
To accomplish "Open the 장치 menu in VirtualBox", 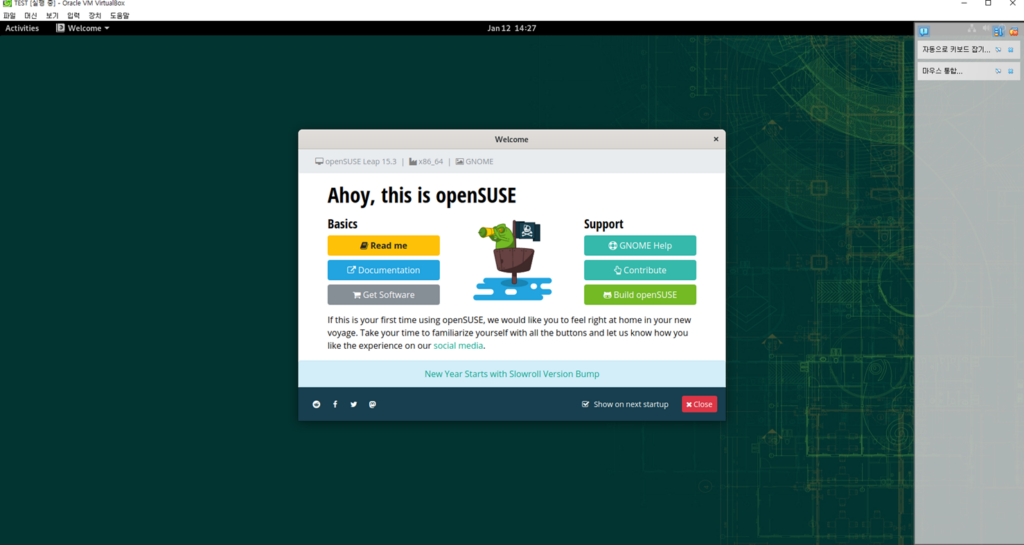I will coord(95,16).
